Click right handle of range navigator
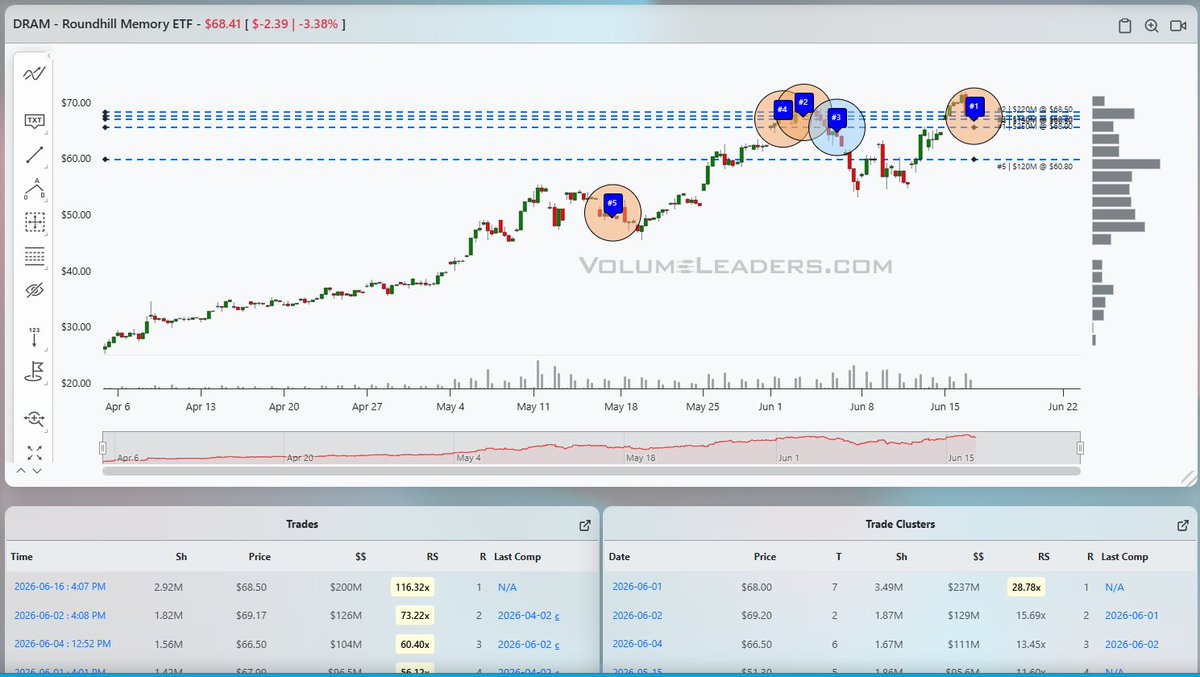Screen dimensions: 1200x677 pyautogui.click(x=1080, y=448)
